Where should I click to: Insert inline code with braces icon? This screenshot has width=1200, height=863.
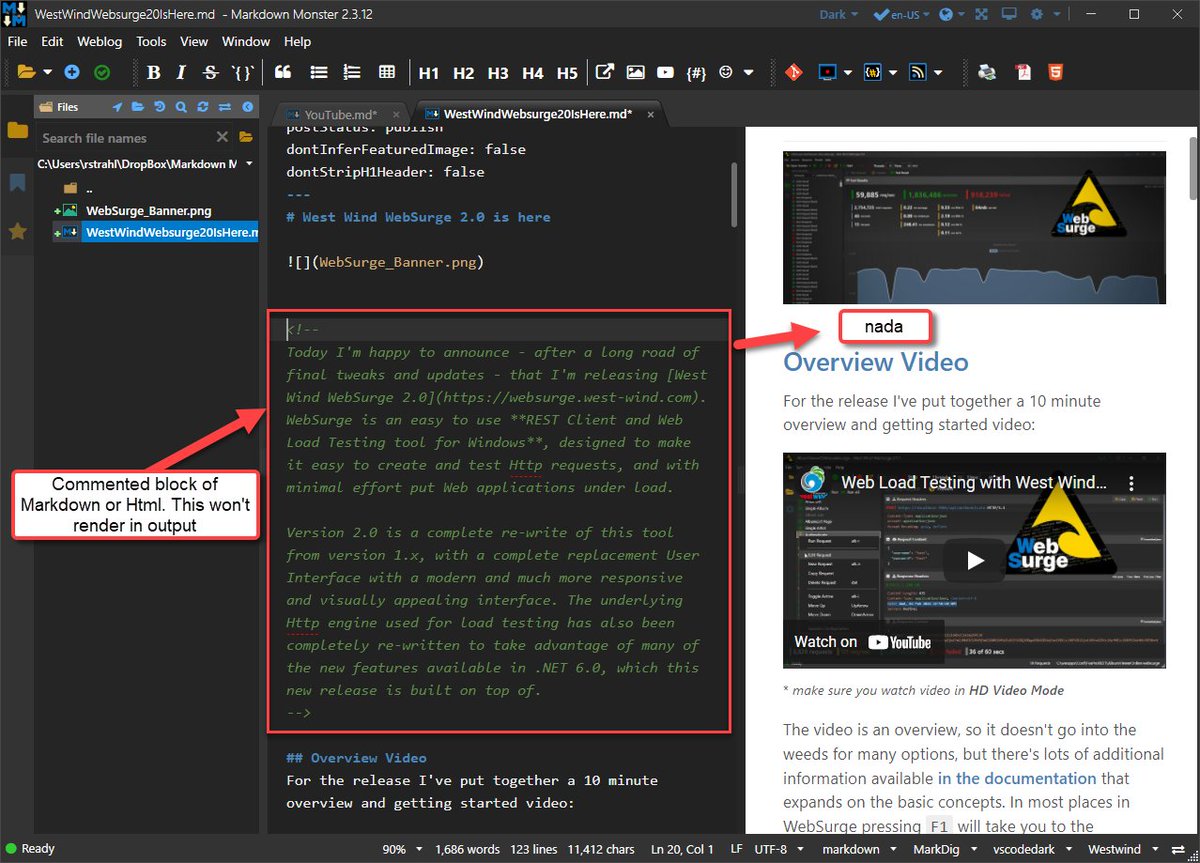coord(241,72)
